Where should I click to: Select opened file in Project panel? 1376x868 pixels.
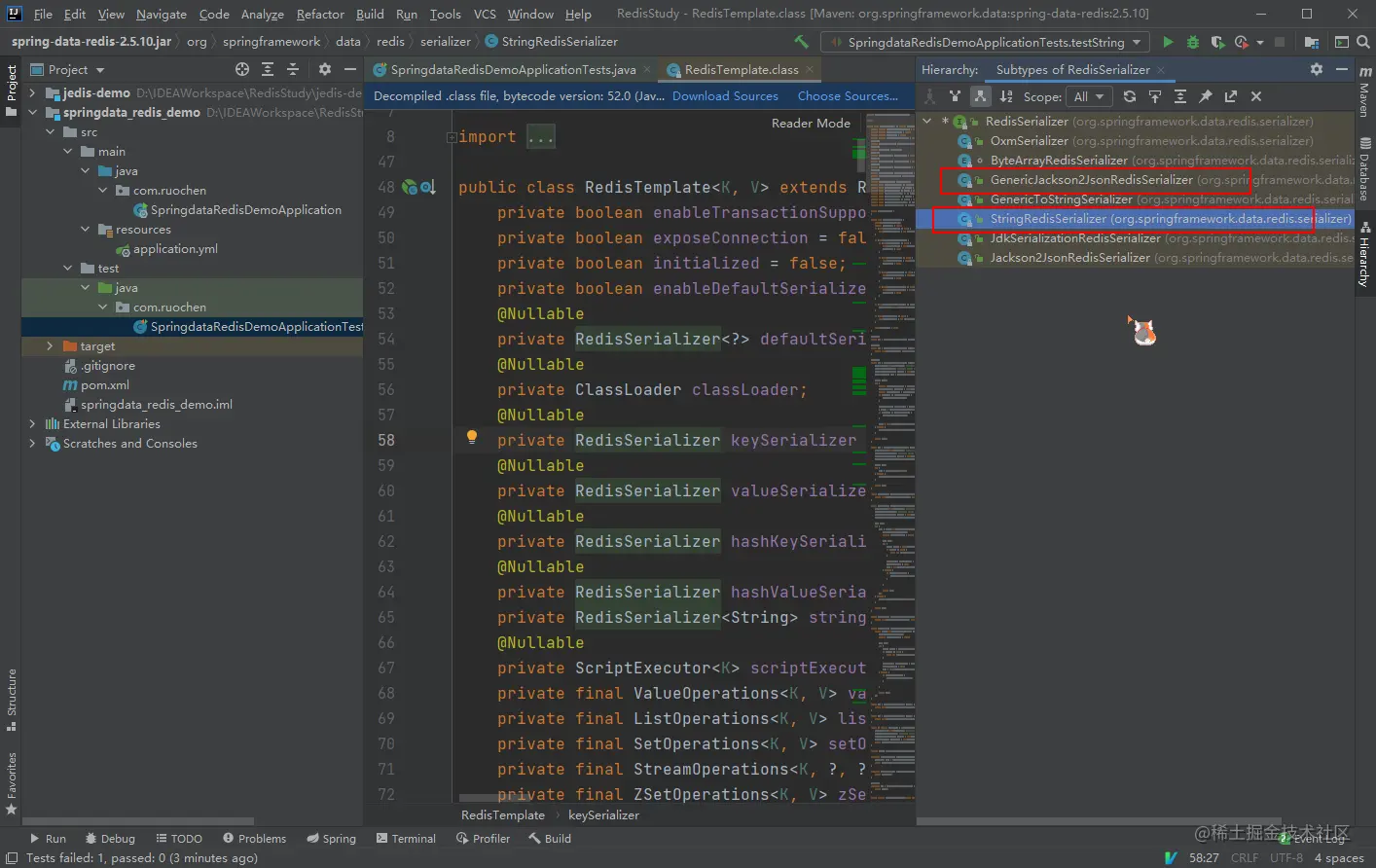(242, 69)
